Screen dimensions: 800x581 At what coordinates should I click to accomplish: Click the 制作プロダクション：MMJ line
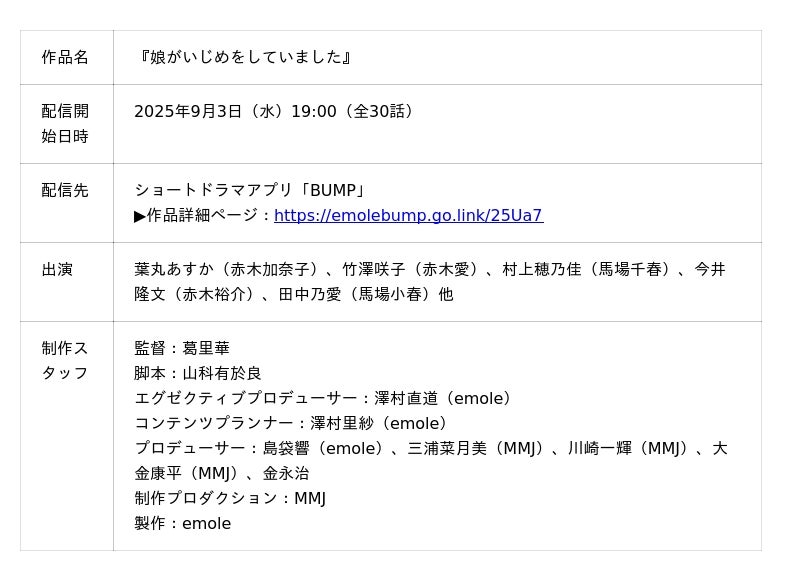click(230, 498)
